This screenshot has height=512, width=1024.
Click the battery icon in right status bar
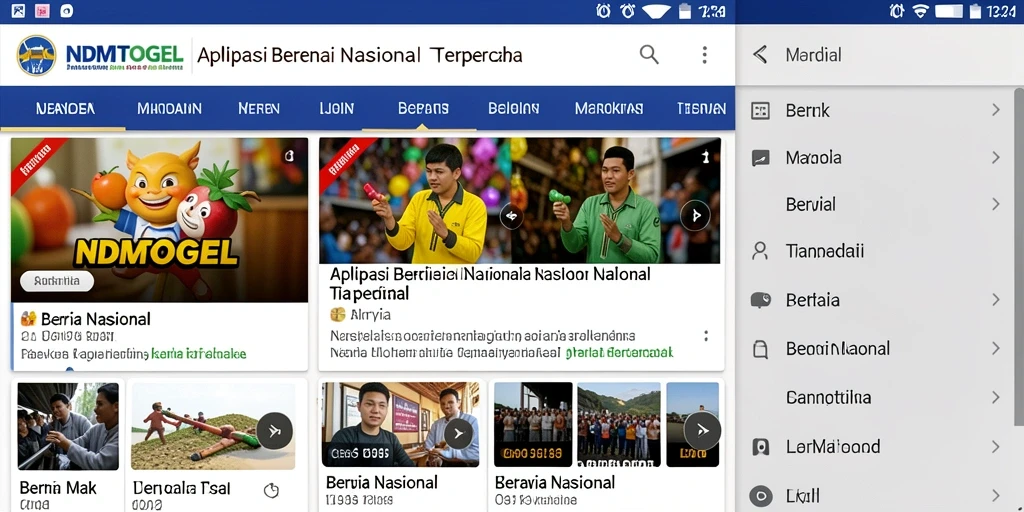(975, 11)
